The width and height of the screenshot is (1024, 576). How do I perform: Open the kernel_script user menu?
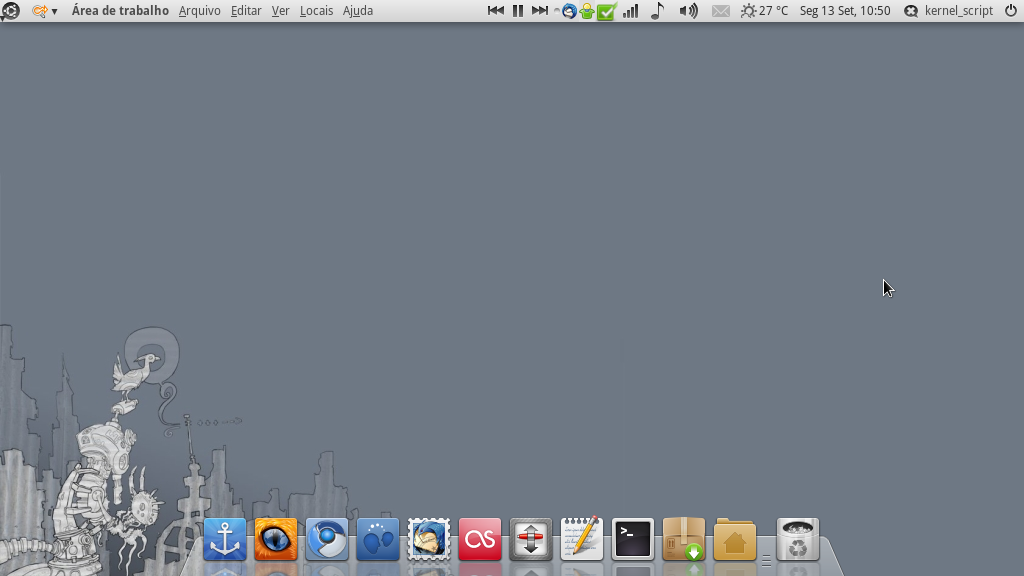point(948,10)
